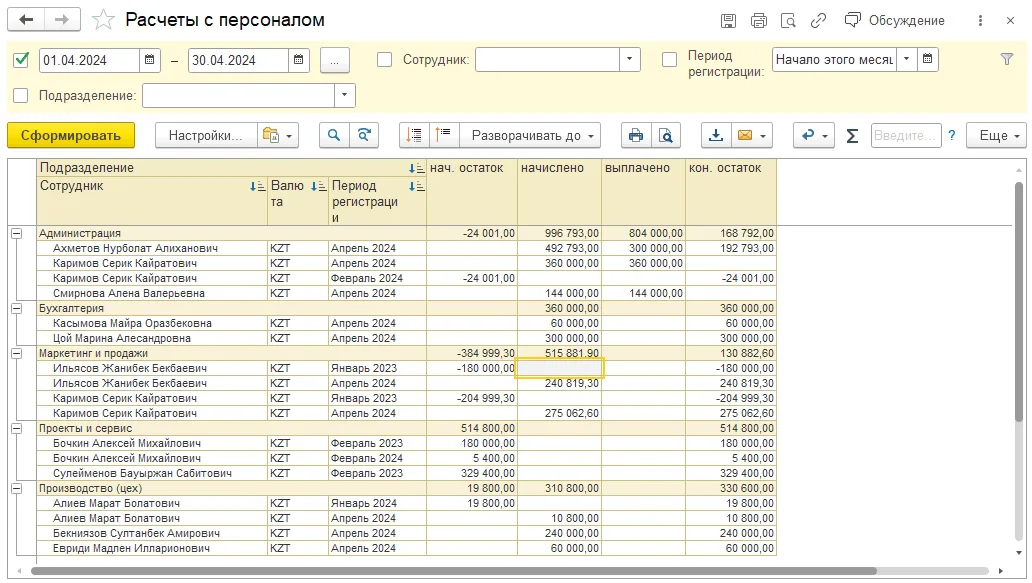The height and width of the screenshot is (583, 1032).
Task: Calculate sum with sigma icon
Action: click(852, 136)
